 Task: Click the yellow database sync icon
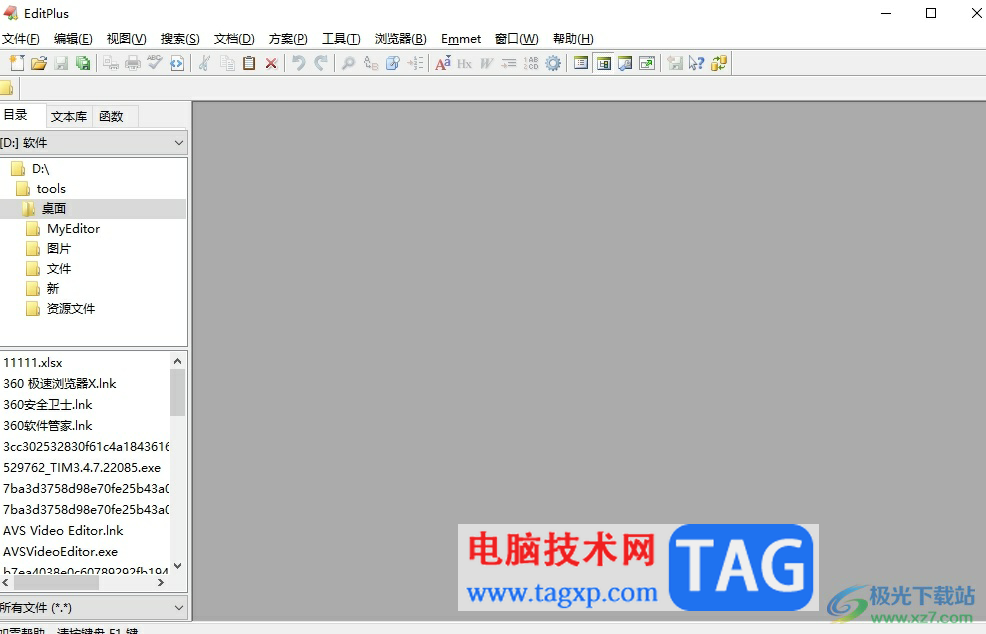point(719,63)
